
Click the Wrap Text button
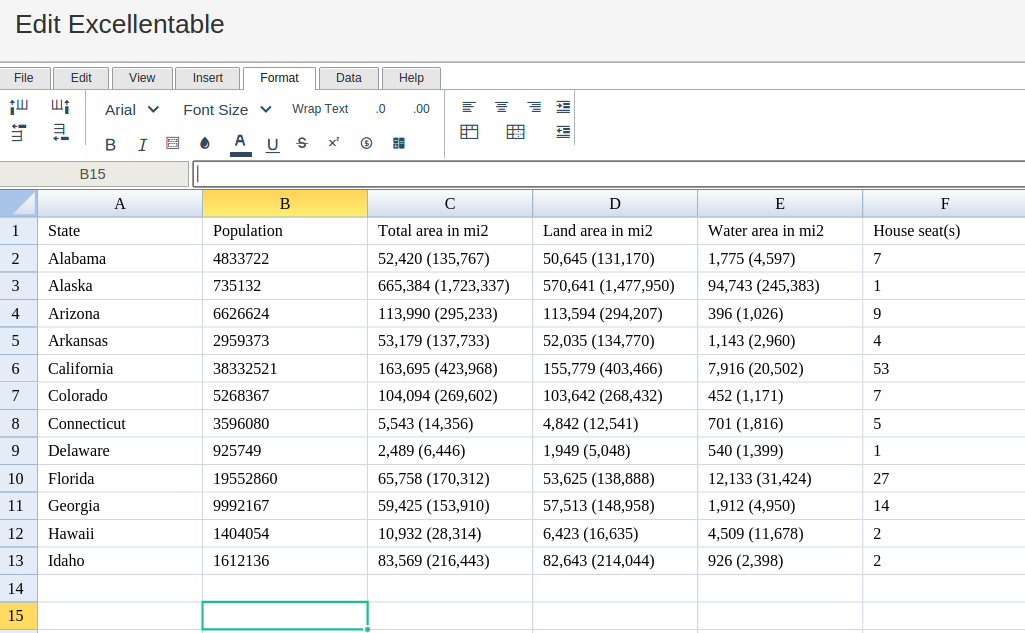[x=320, y=109]
